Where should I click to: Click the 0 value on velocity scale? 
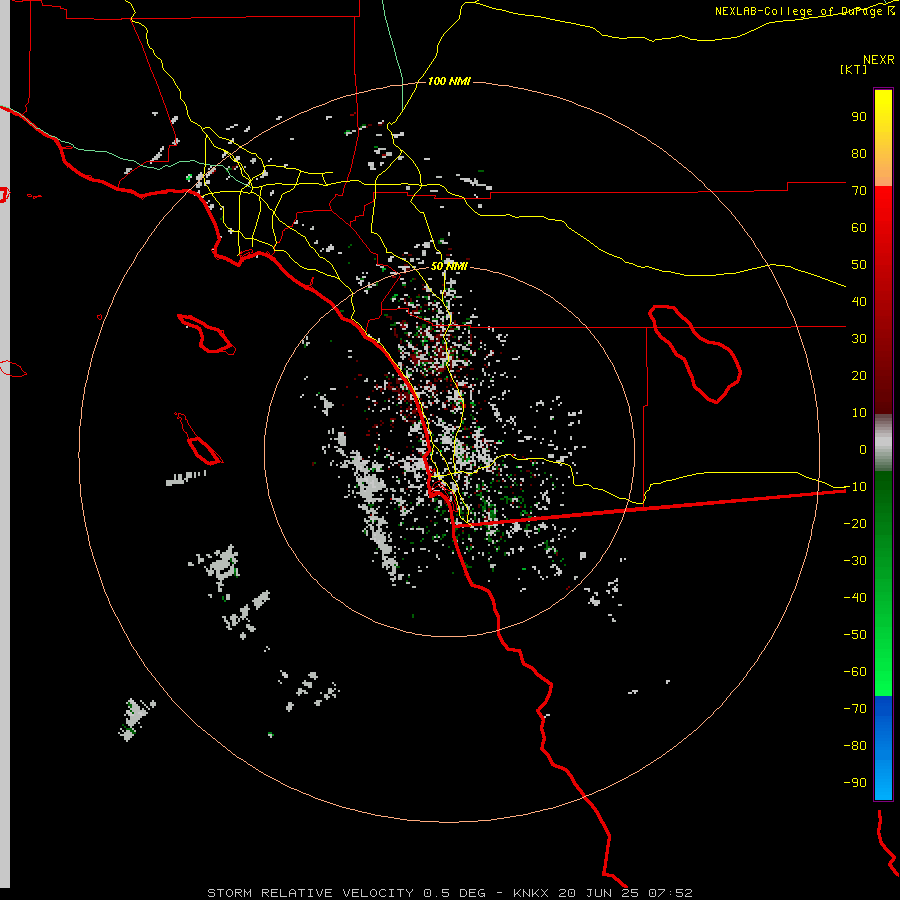coord(863,449)
